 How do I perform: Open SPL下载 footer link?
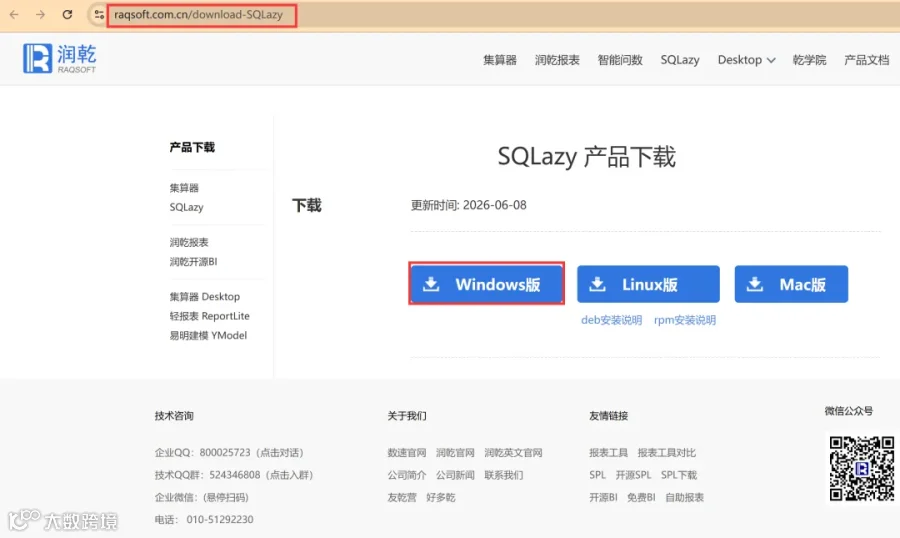[678, 475]
